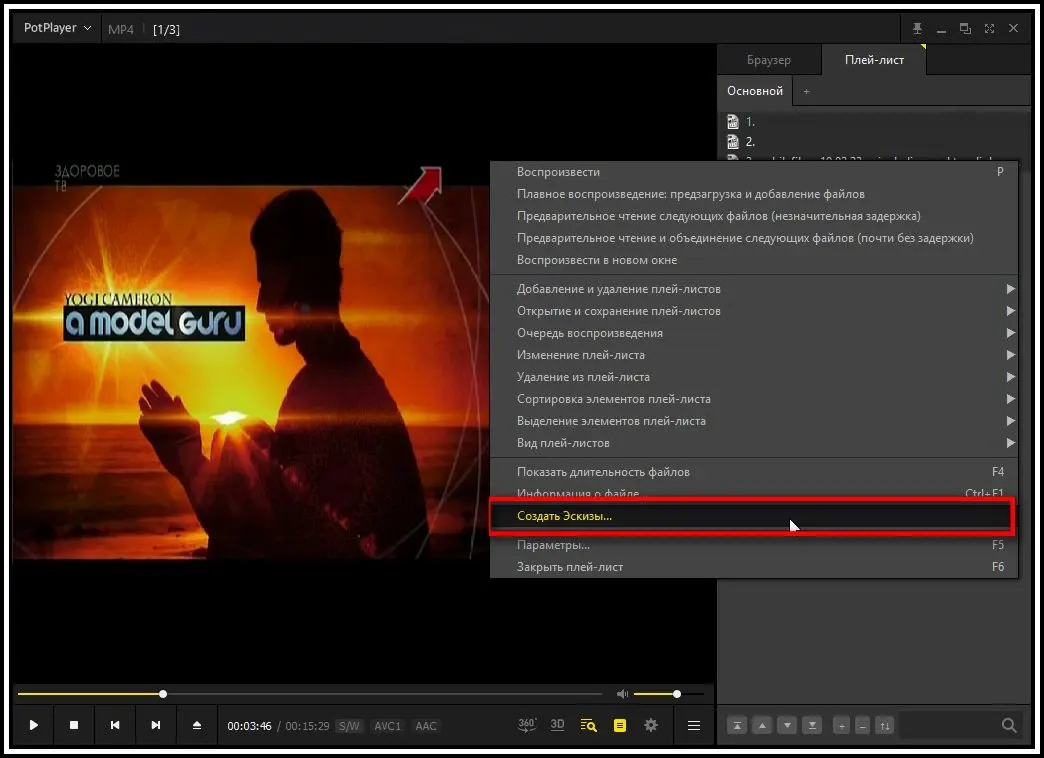Viewport: 1044px width, 758px height.
Task: Click the playlist sort arrows button
Action: pos(885,726)
